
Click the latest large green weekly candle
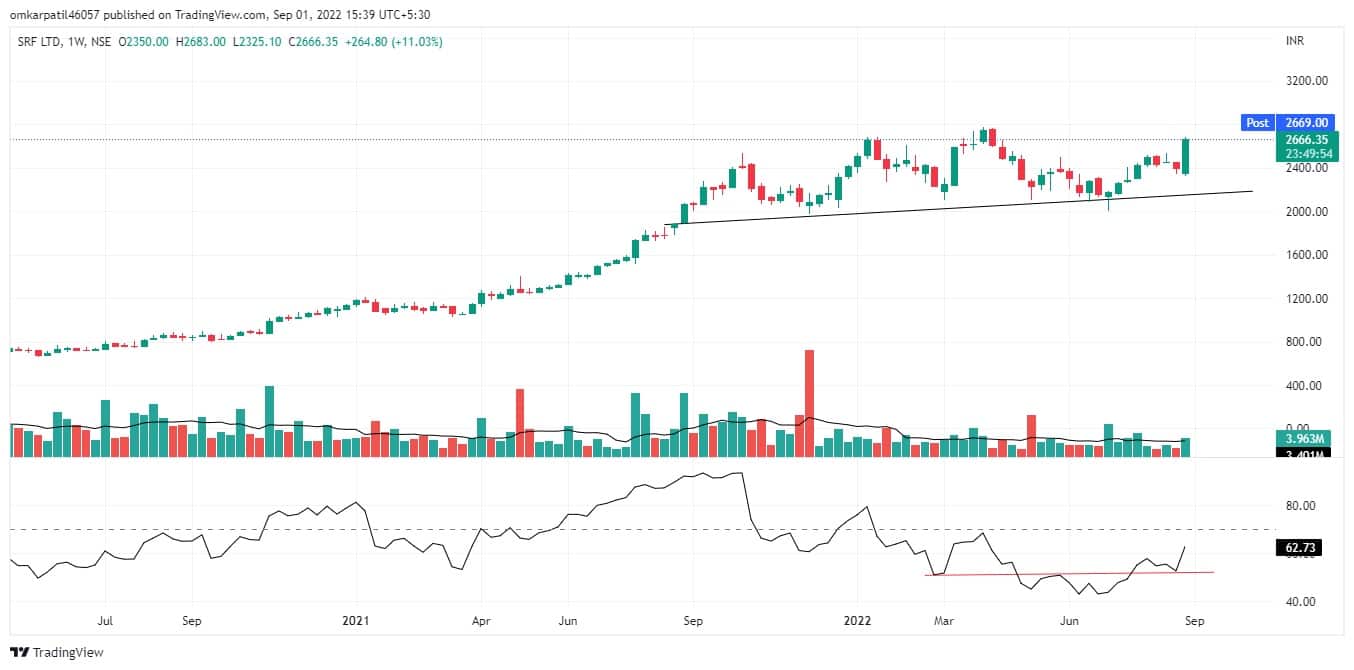tap(1186, 156)
